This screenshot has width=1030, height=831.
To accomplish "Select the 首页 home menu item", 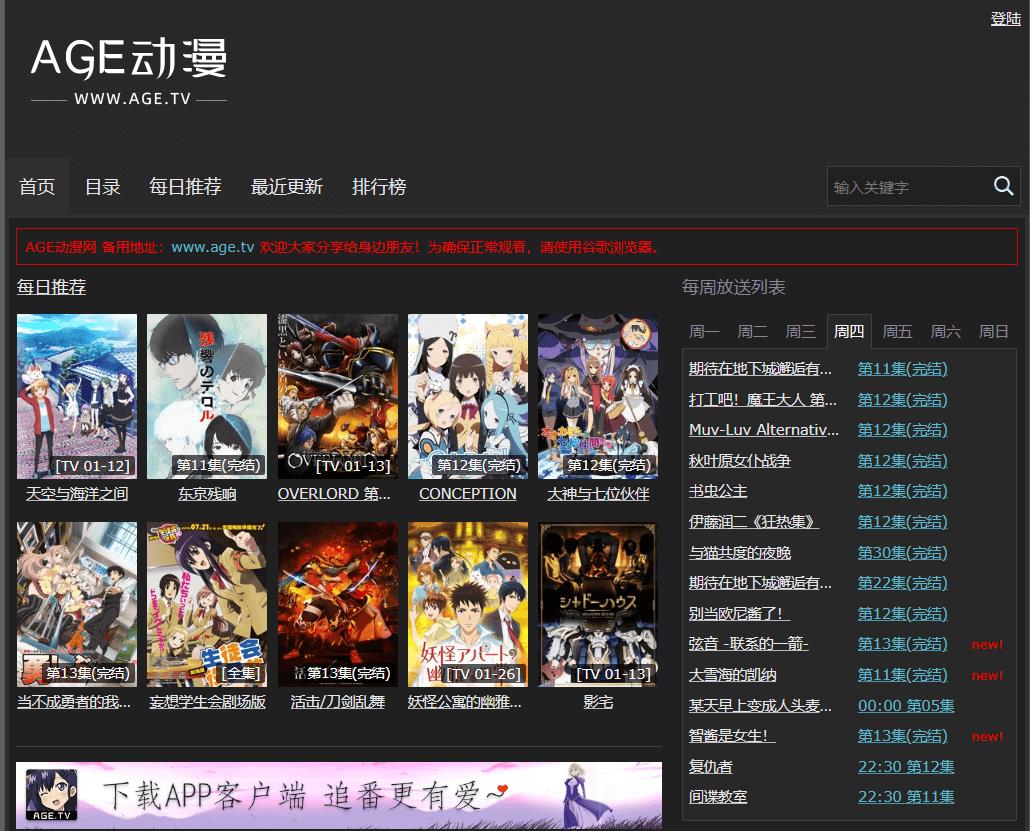I will tap(37, 186).
